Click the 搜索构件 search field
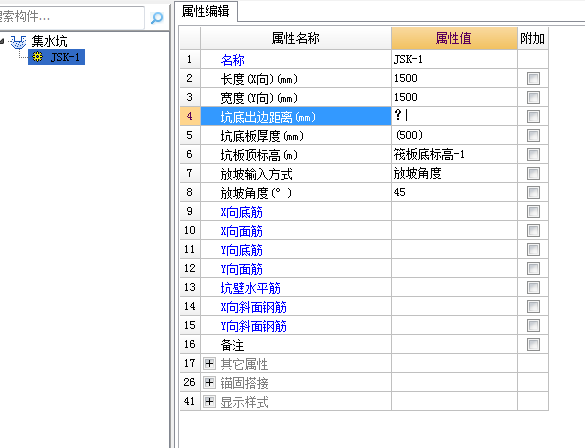This screenshot has height=448, width=585. [71, 17]
